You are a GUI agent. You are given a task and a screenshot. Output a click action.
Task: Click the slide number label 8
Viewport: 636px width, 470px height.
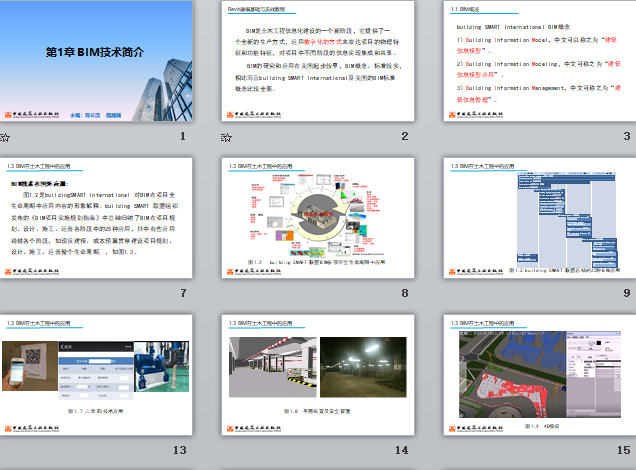point(405,293)
